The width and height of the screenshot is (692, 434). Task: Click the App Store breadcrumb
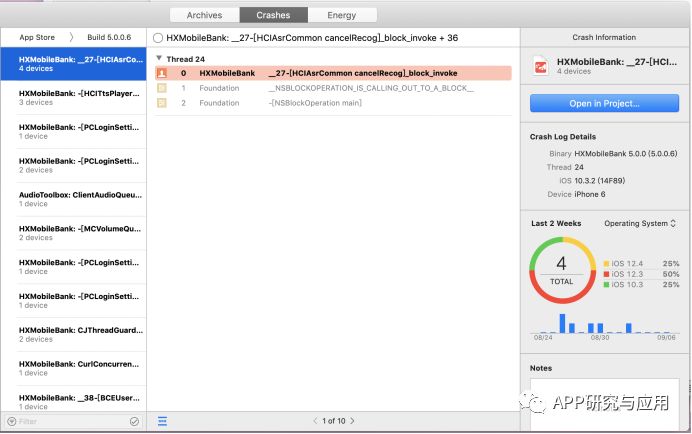(37, 38)
